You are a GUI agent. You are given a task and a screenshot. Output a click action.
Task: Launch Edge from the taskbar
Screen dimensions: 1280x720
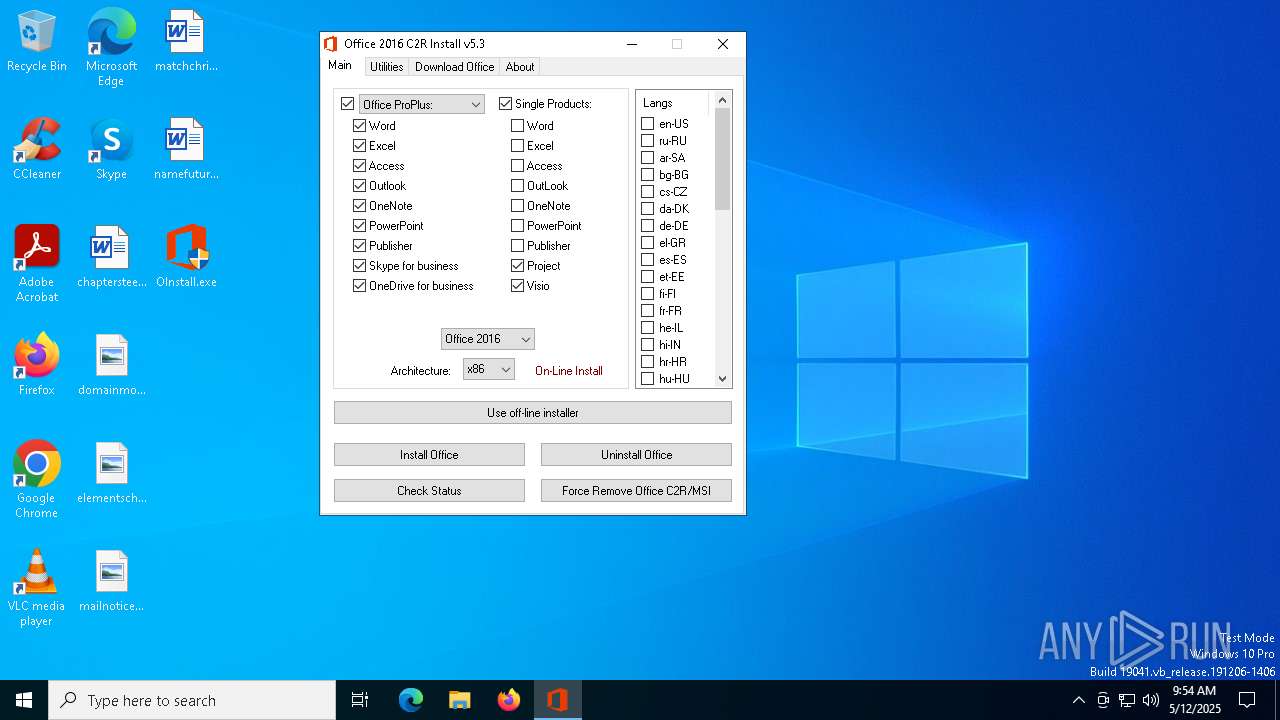pyautogui.click(x=411, y=700)
